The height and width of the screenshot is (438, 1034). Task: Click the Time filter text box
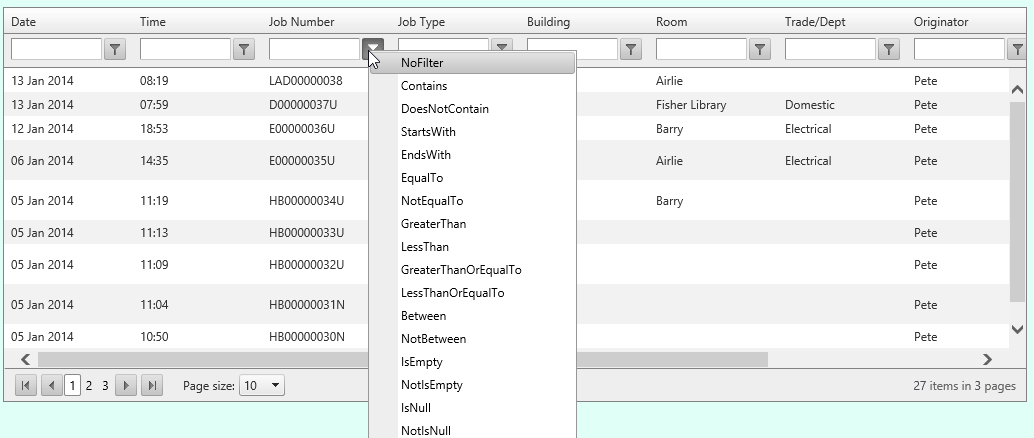tap(185, 49)
